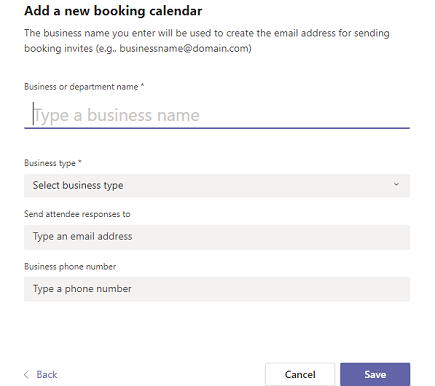This screenshot has height=386, width=435.
Task: Click the 'Type an email address' field
Action: (217, 237)
